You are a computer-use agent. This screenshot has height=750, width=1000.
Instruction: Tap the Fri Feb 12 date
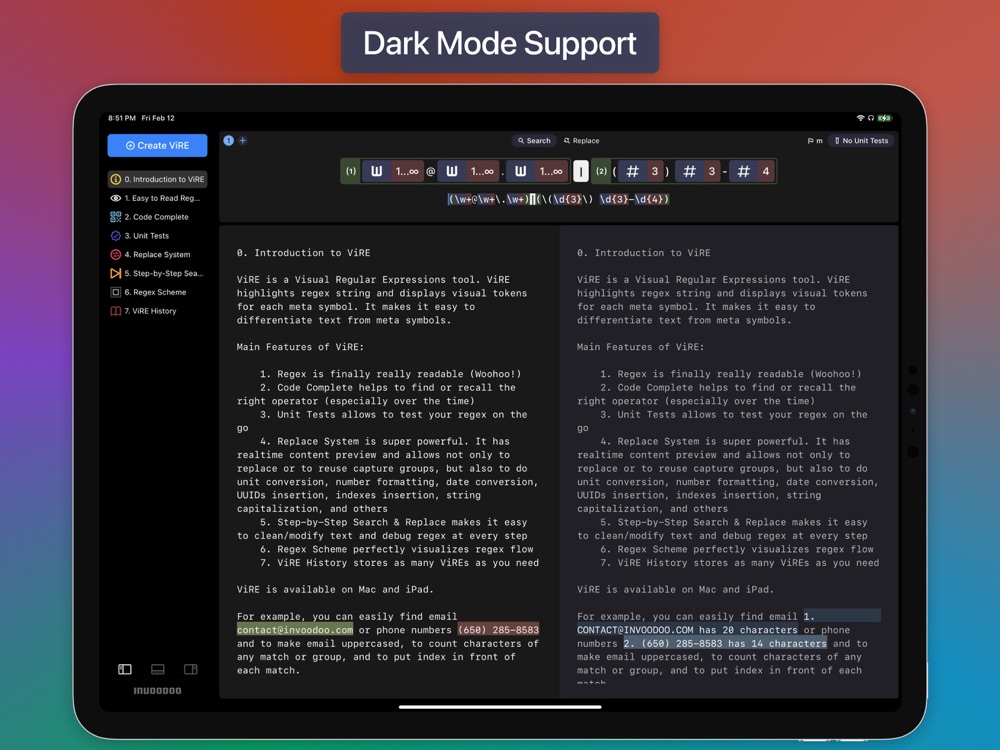point(158,118)
